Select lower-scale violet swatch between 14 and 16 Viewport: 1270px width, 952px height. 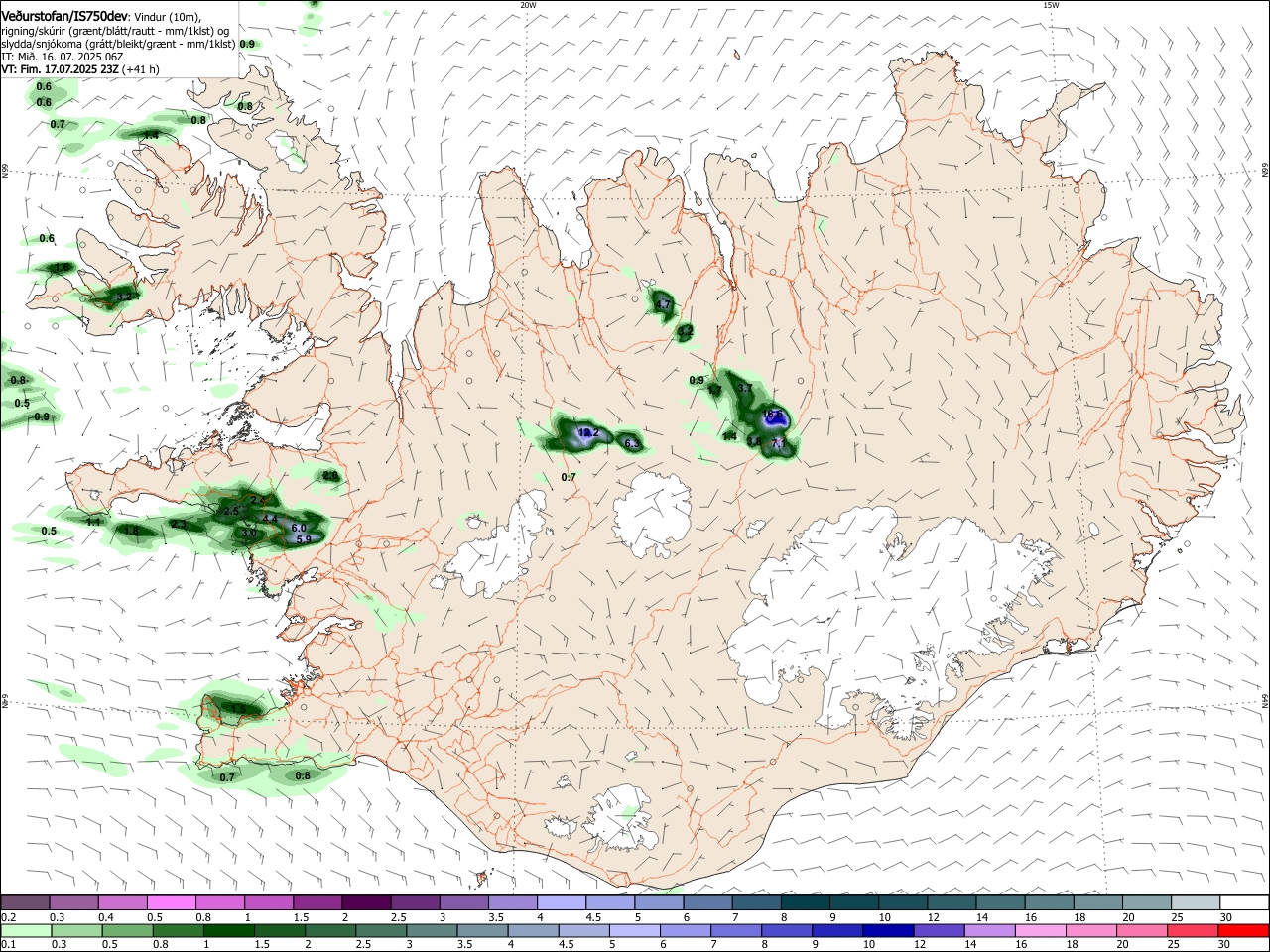[x=990, y=930]
